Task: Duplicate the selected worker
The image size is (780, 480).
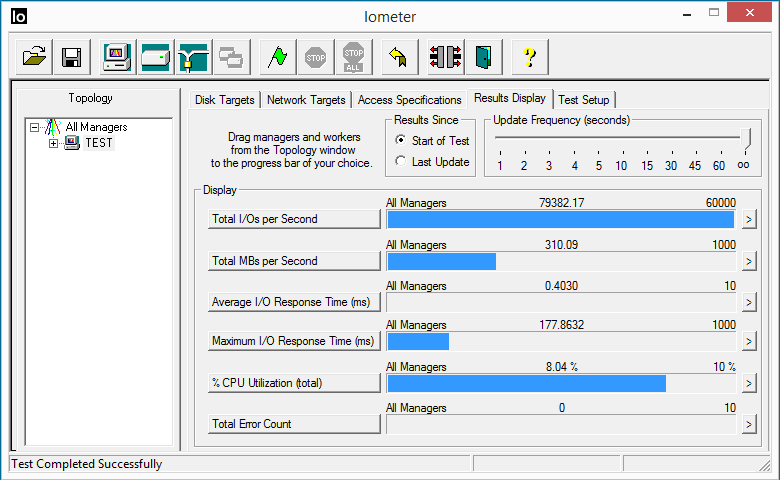Action: (231, 57)
